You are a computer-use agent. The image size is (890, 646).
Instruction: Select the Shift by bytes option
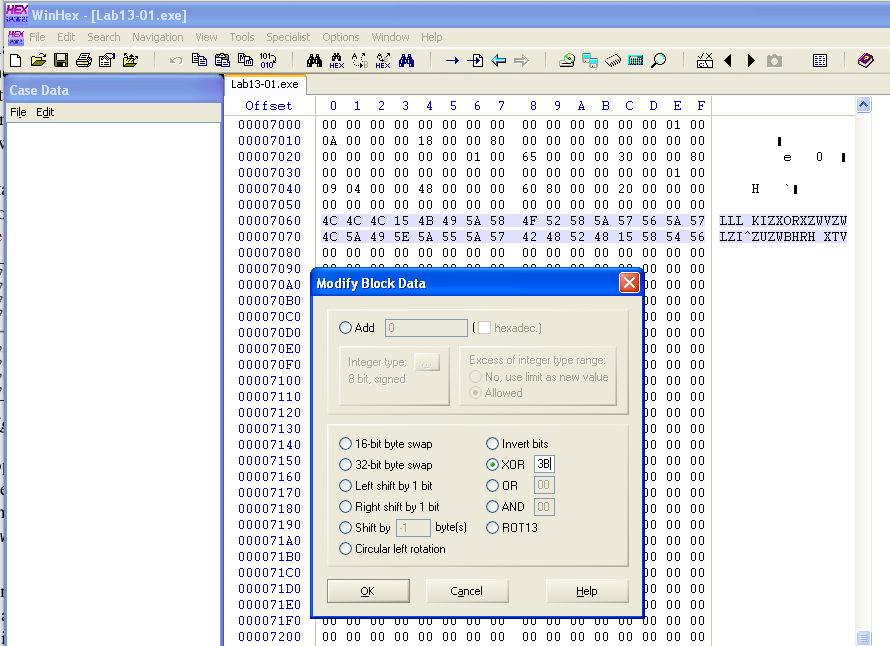[345, 527]
